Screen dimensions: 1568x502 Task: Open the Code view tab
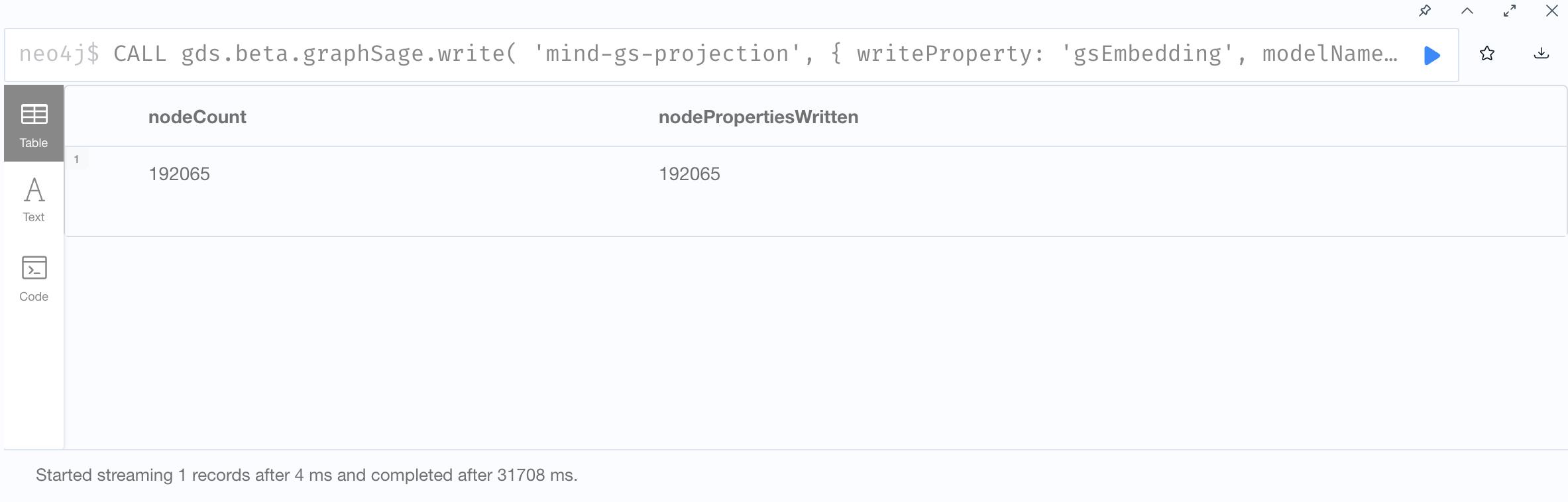click(x=34, y=278)
